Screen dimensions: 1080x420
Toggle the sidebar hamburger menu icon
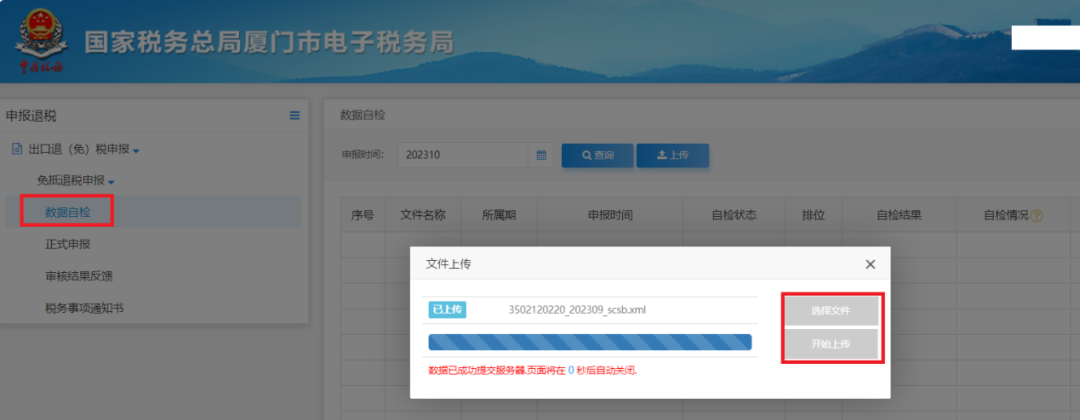[x=295, y=116]
